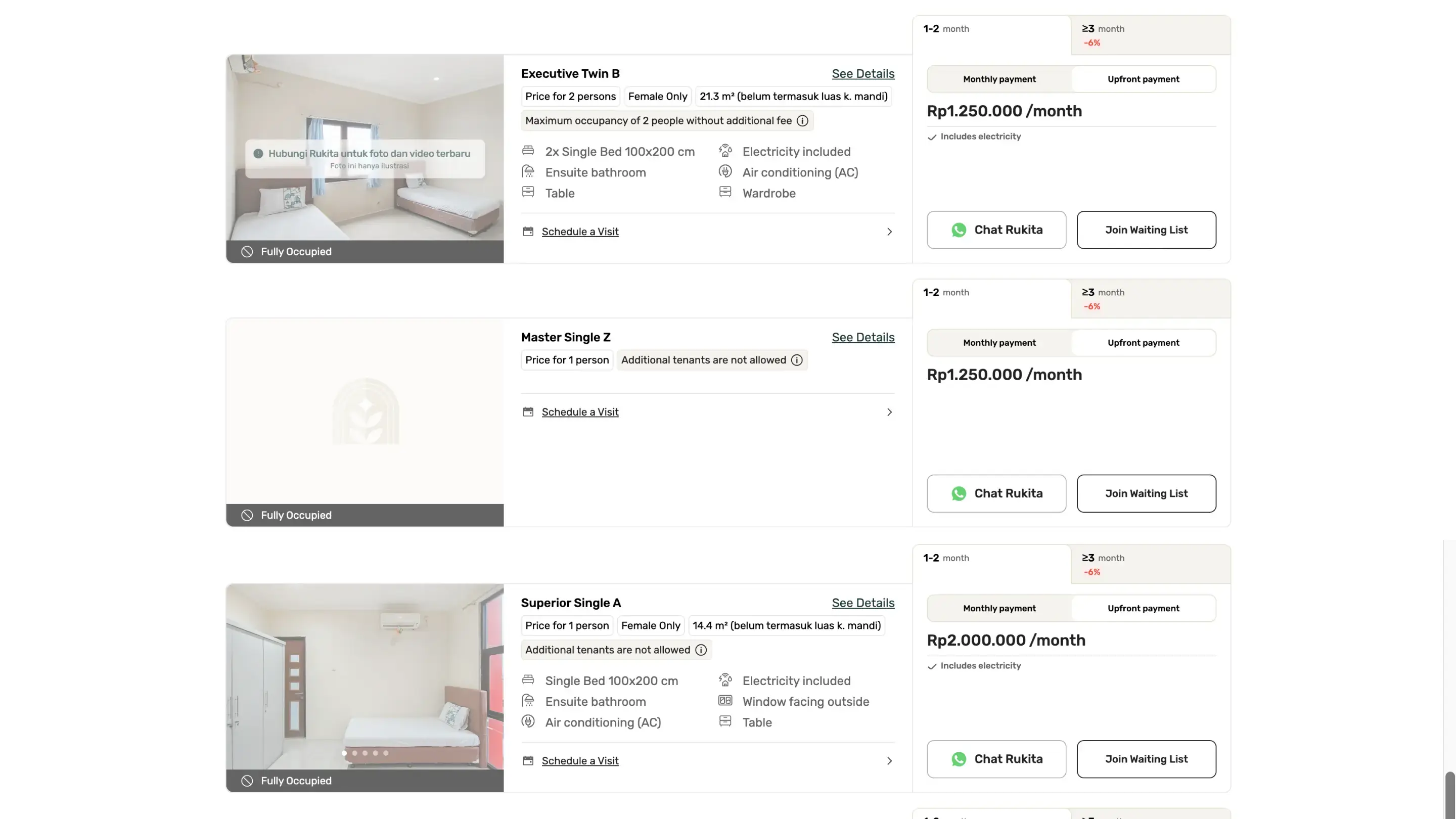Expand Schedule a Visit chevron for Superior Single A

point(889,761)
